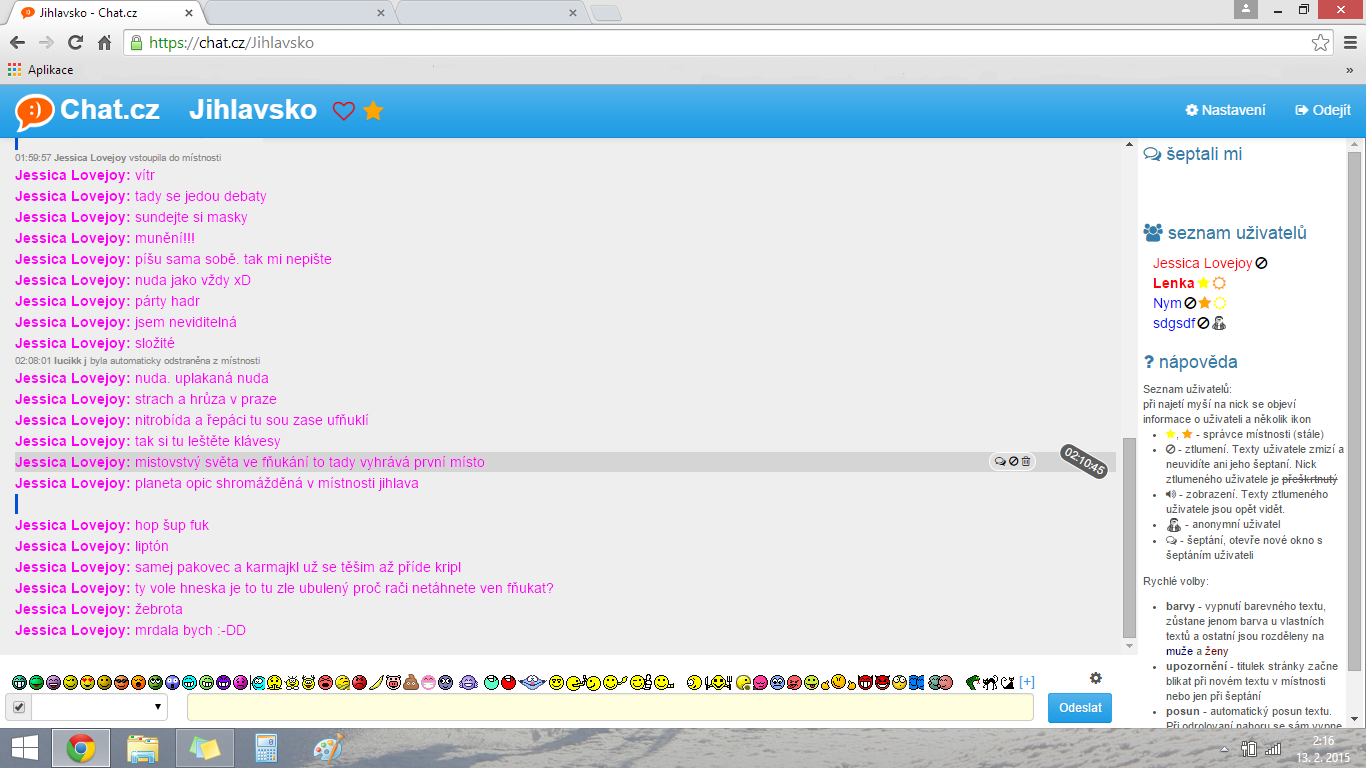Screen dimensions: 1366x768
Task: Click the nápověda help heading
Action: click(1190, 362)
